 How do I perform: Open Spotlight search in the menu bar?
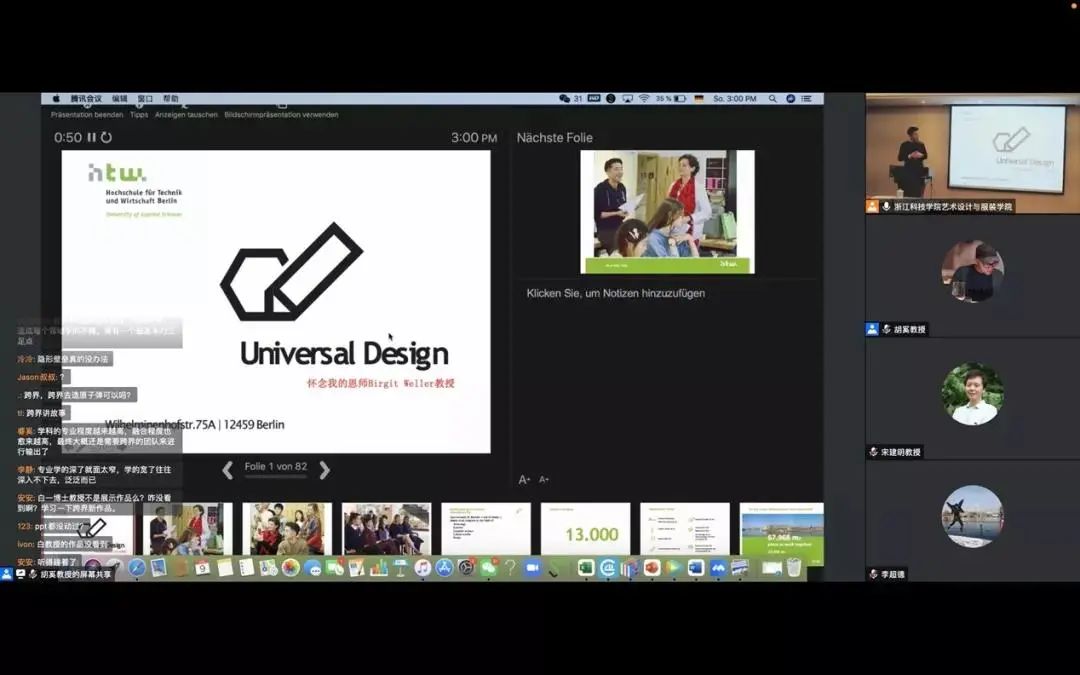pos(773,98)
